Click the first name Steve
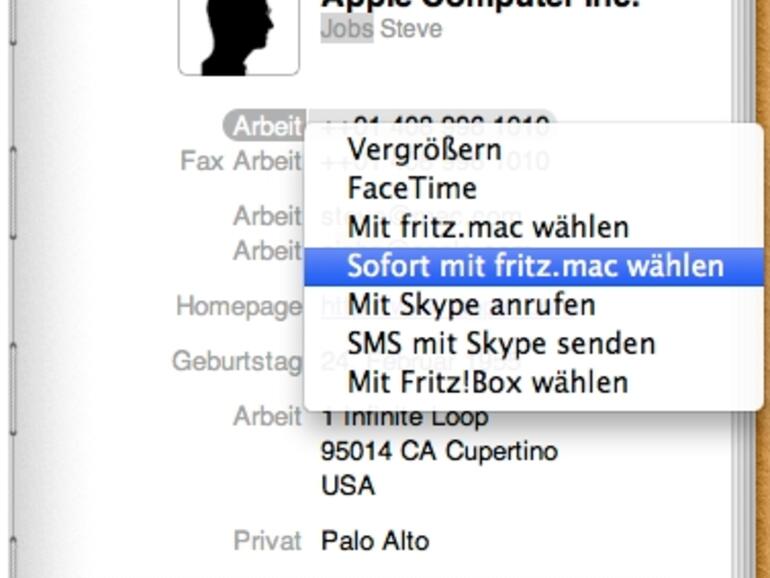 pyautogui.click(x=410, y=29)
